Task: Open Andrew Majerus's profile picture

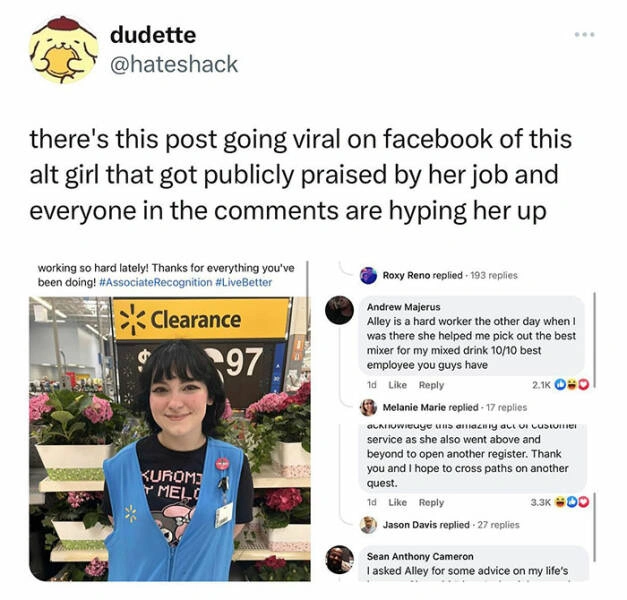Action: 339,310
